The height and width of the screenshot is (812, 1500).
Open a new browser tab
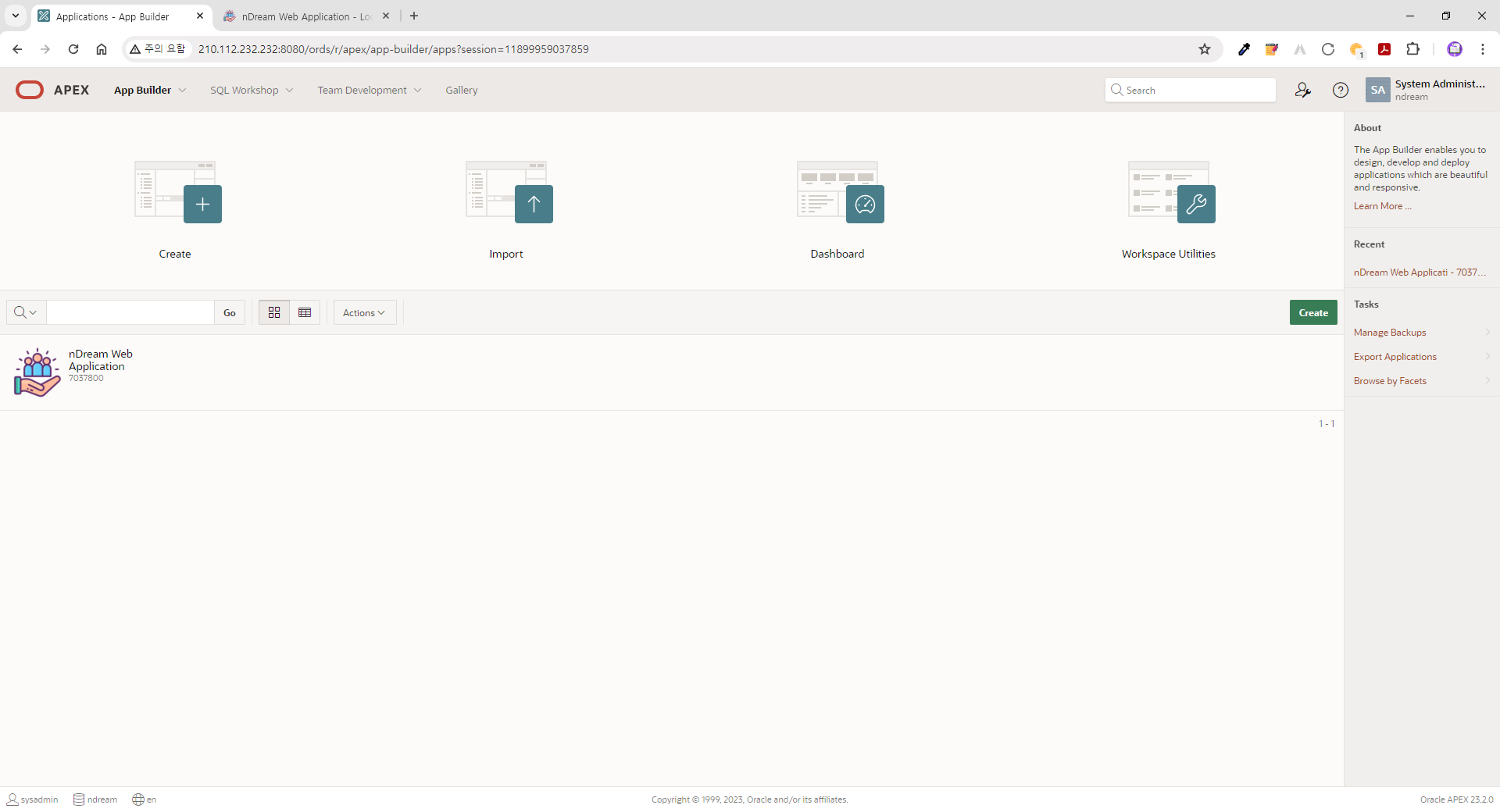414,16
